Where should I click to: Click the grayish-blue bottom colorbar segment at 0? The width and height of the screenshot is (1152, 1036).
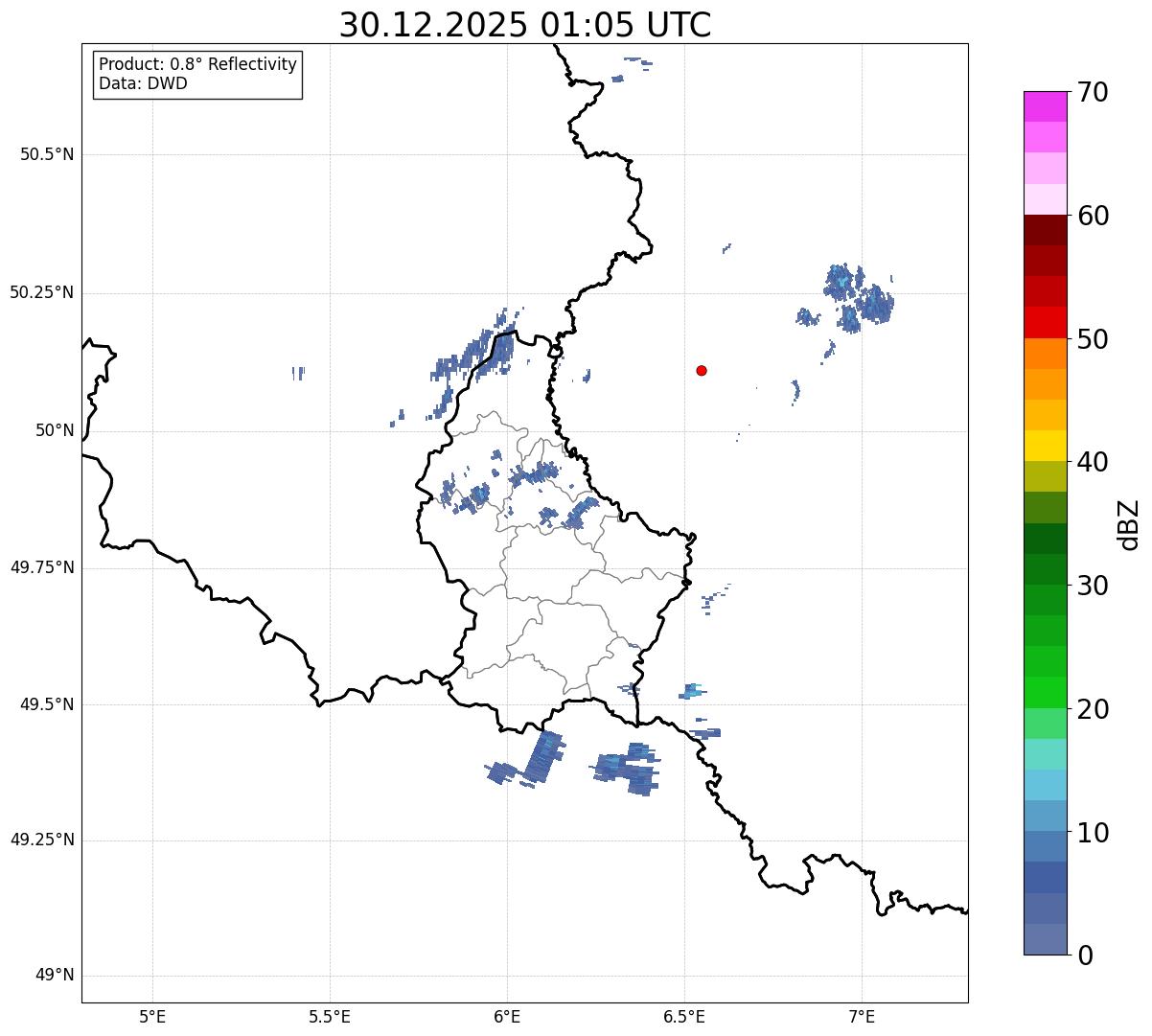[1045, 939]
